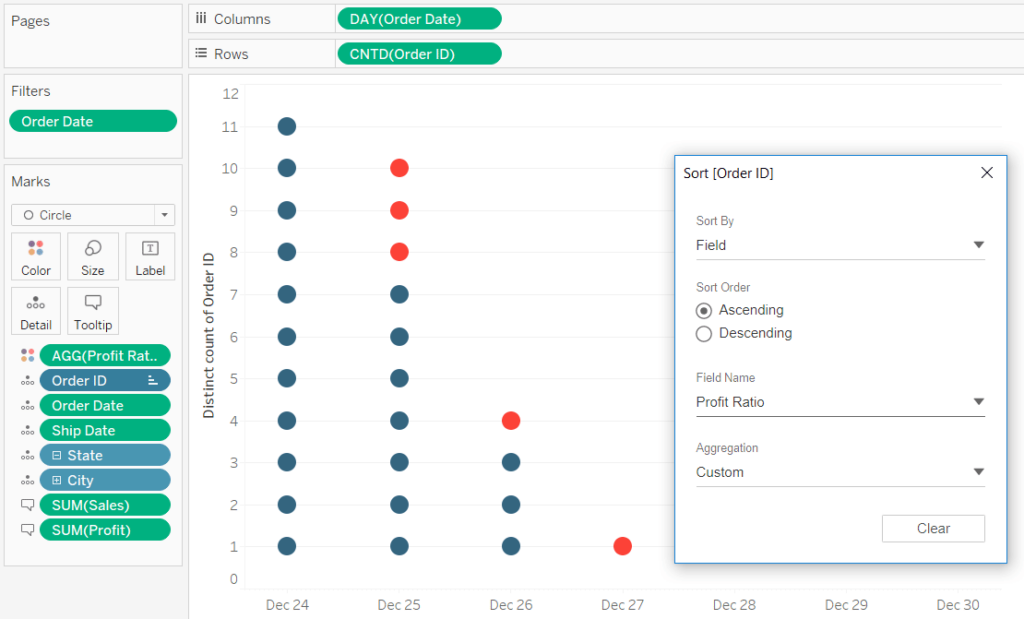Close the Sort Order ID dialog
Viewport: 1024px width, 619px height.
coord(987,172)
